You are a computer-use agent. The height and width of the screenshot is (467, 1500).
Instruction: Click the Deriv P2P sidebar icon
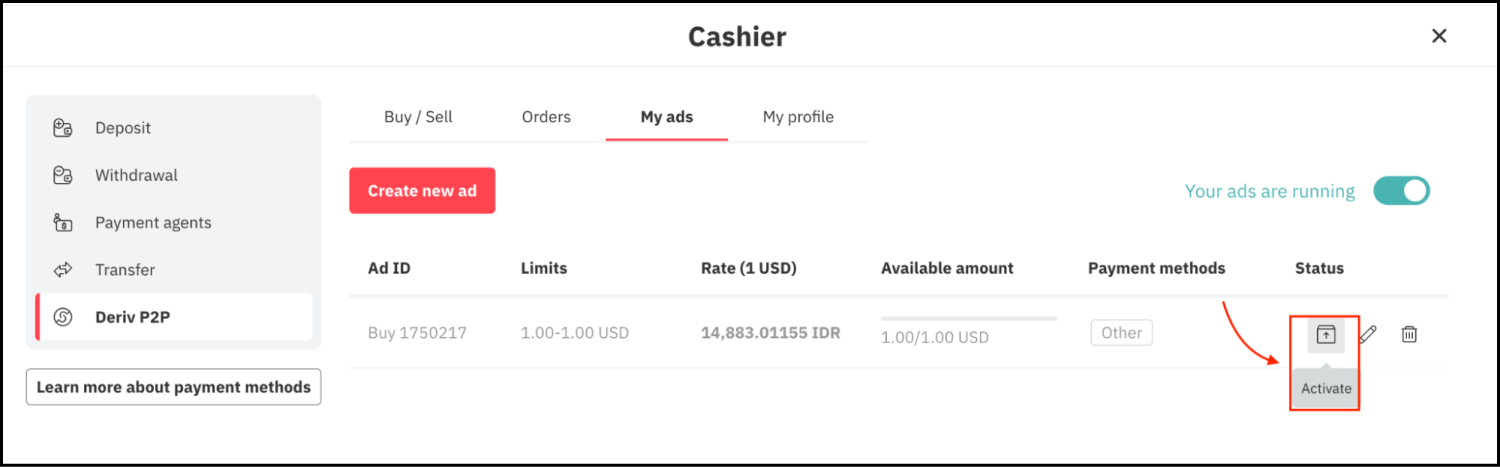pyautogui.click(x=62, y=317)
